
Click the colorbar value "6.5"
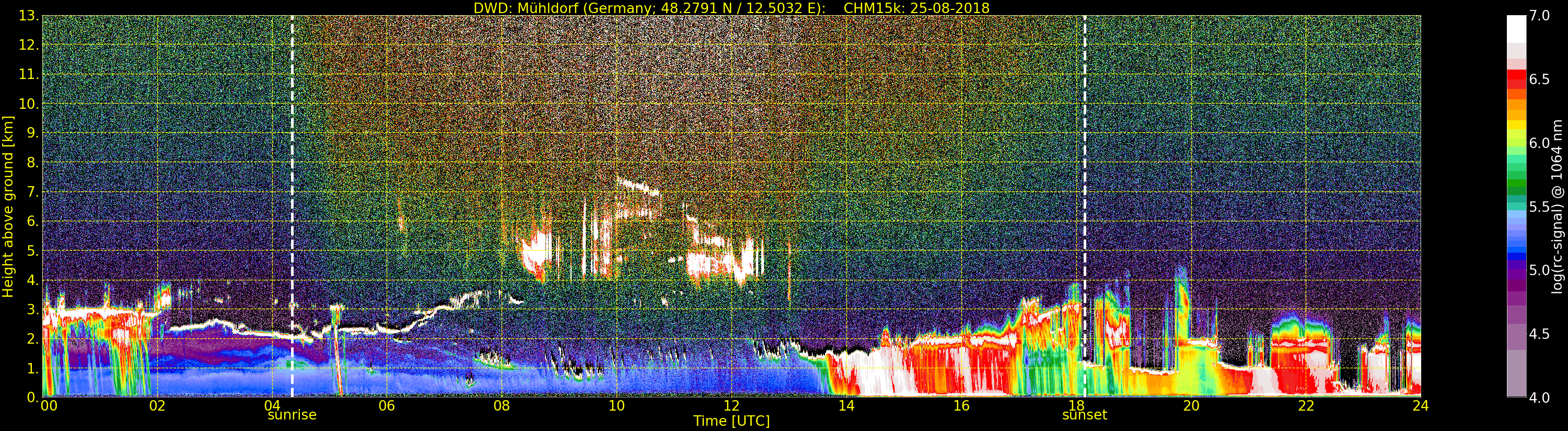pos(1539,80)
